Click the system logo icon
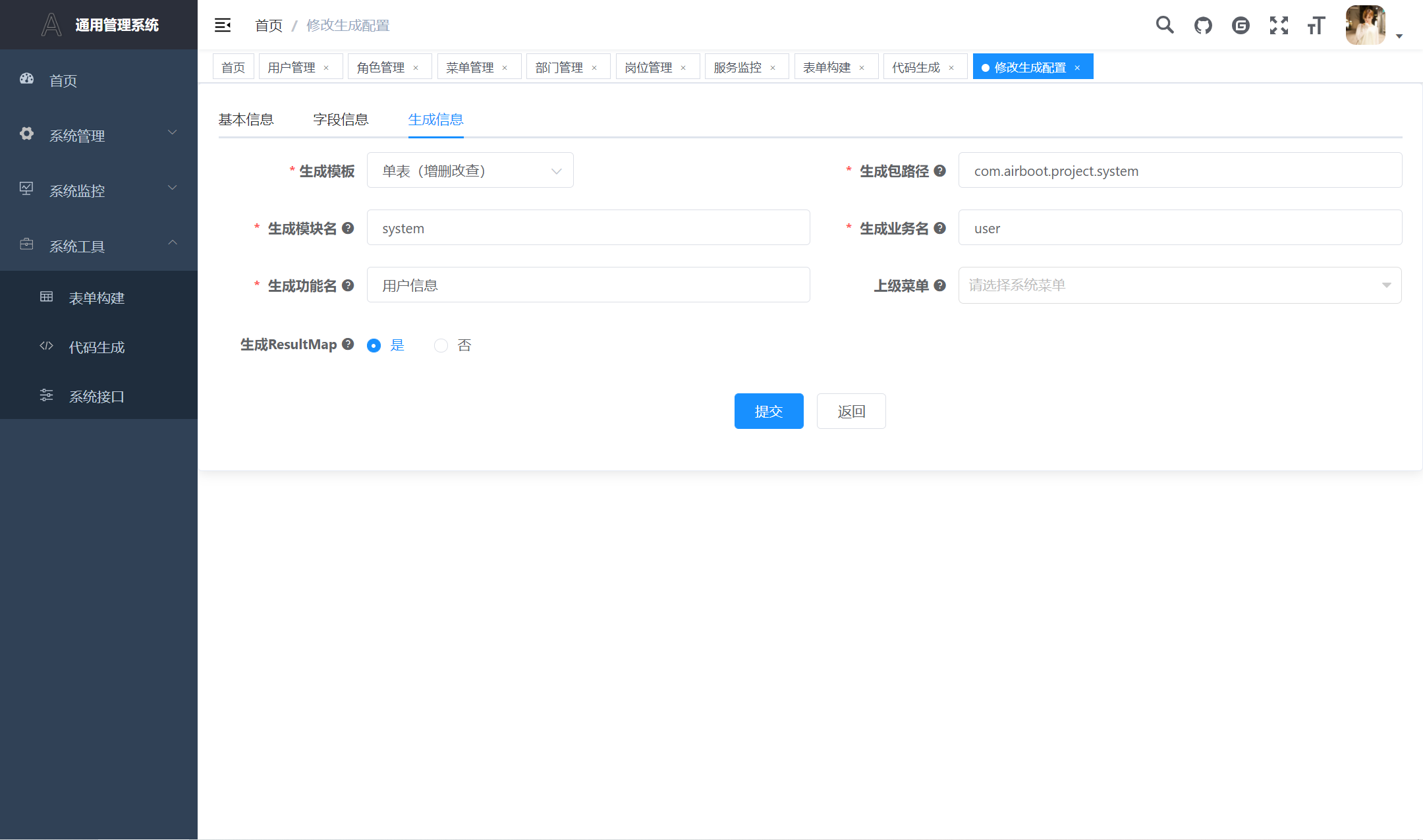 pos(51,25)
